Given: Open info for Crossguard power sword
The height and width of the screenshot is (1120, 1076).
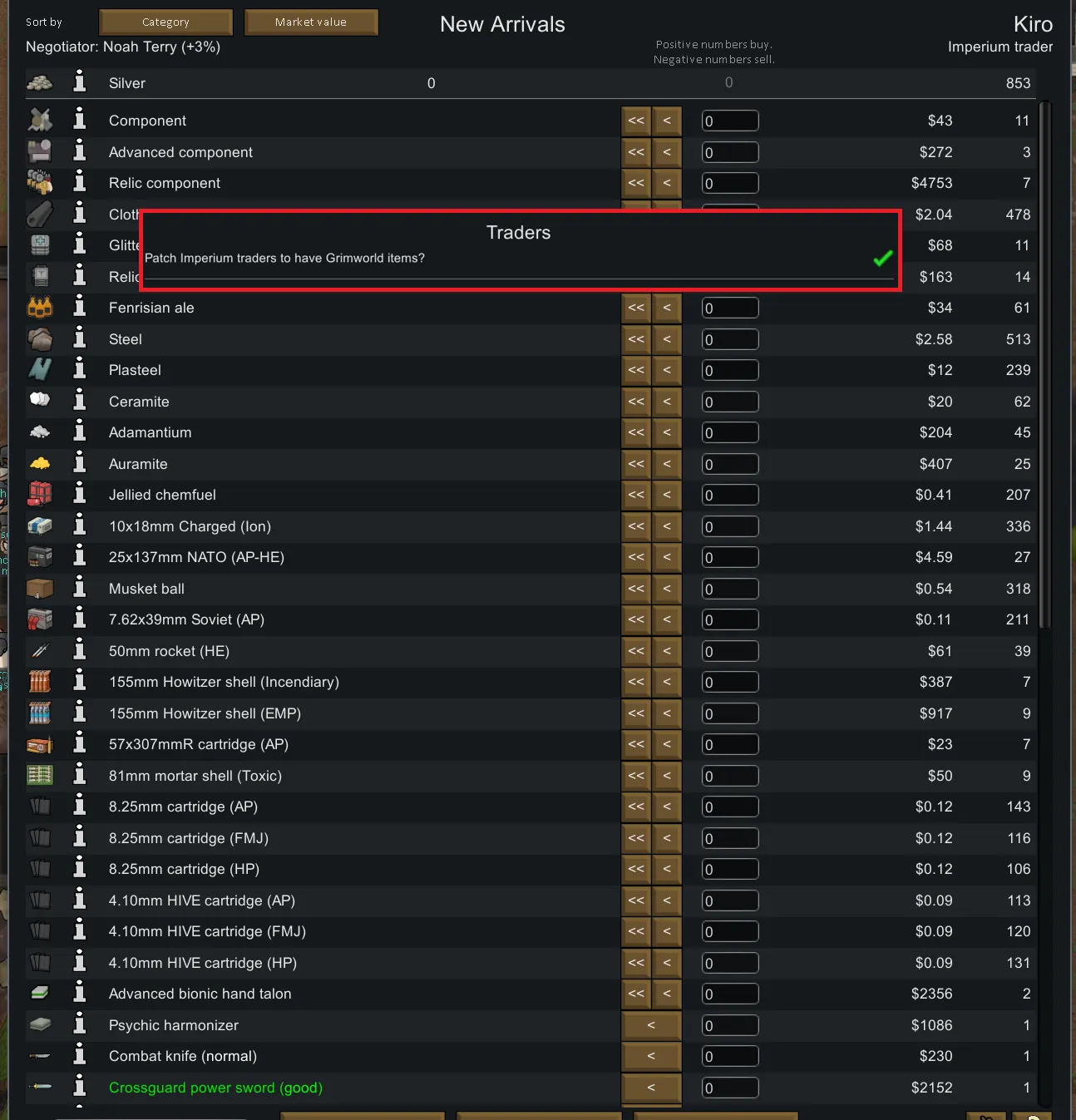Looking at the screenshot, I should (x=80, y=1087).
